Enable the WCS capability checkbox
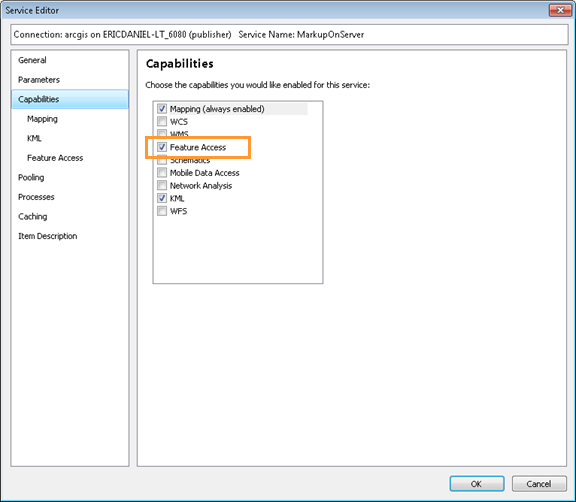This screenshot has height=502, width=576. (x=162, y=121)
